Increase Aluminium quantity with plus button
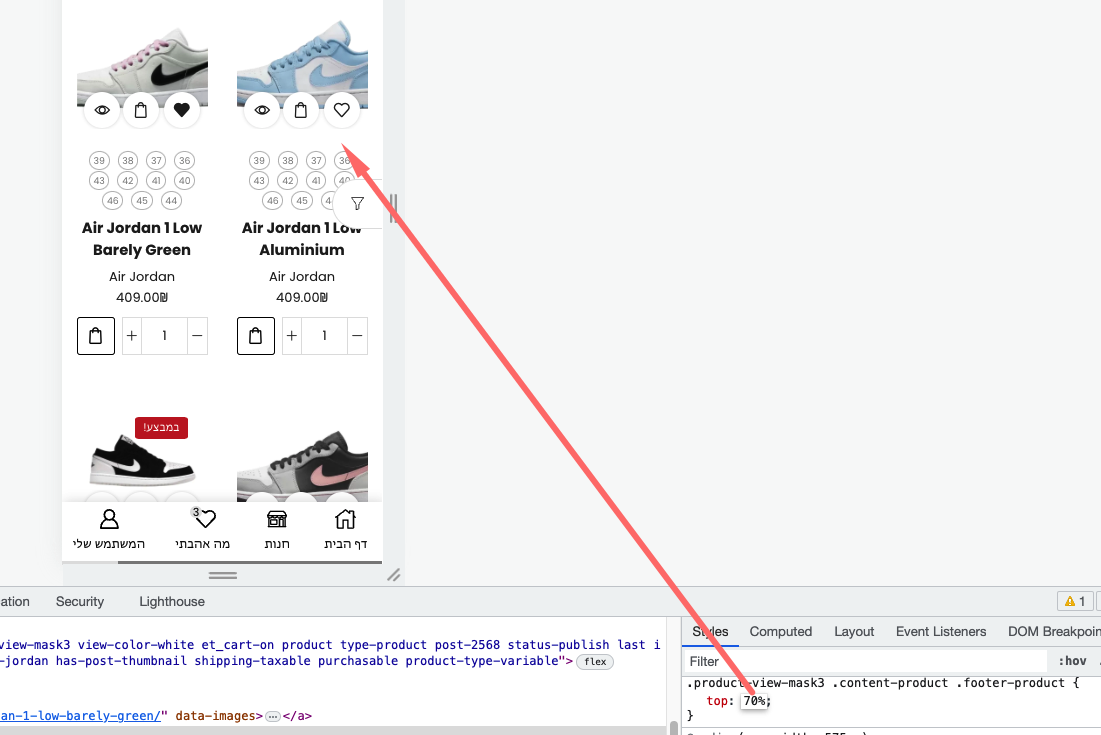1101x735 pixels. tap(292, 336)
